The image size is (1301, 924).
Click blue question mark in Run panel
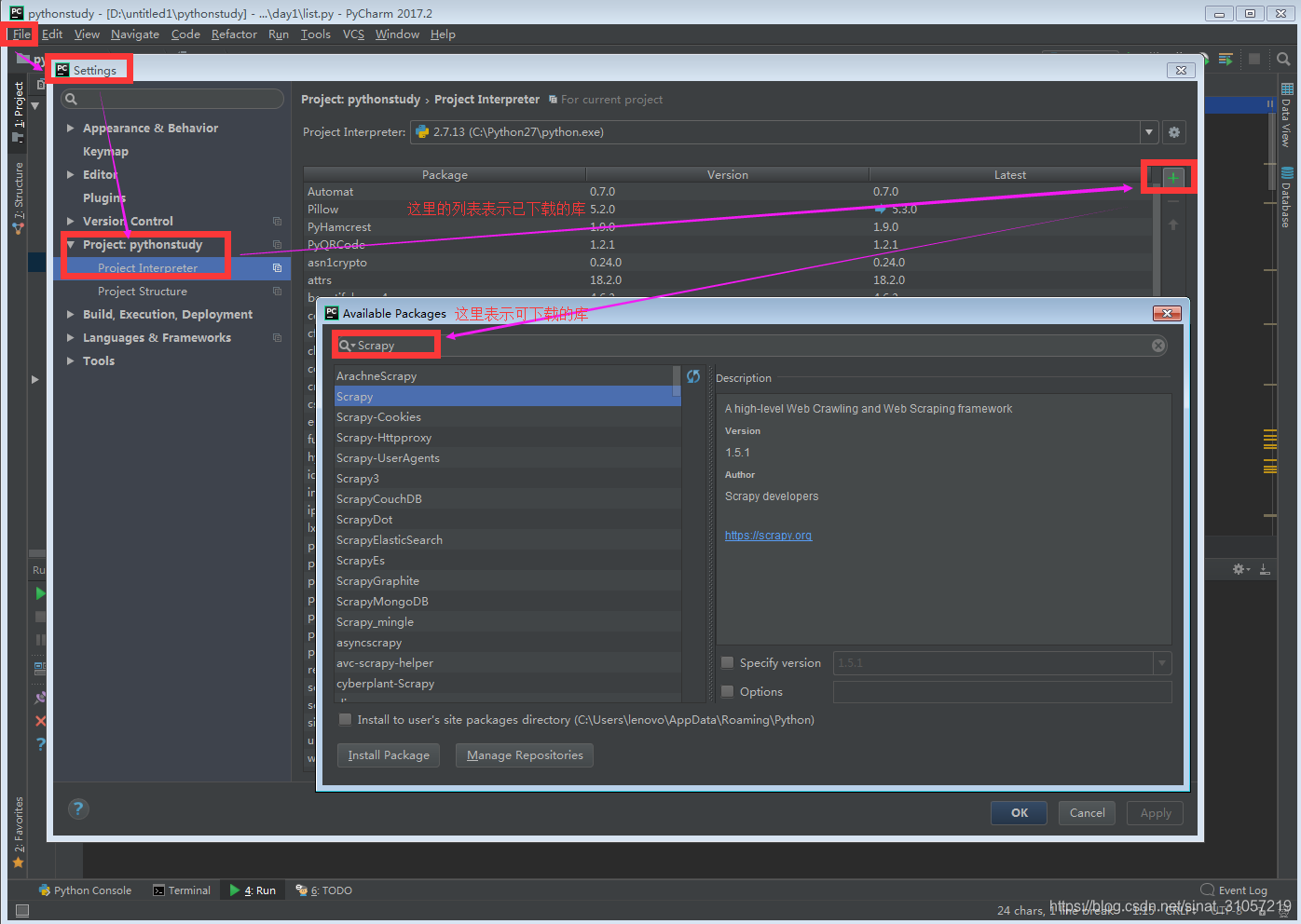pos(40,743)
